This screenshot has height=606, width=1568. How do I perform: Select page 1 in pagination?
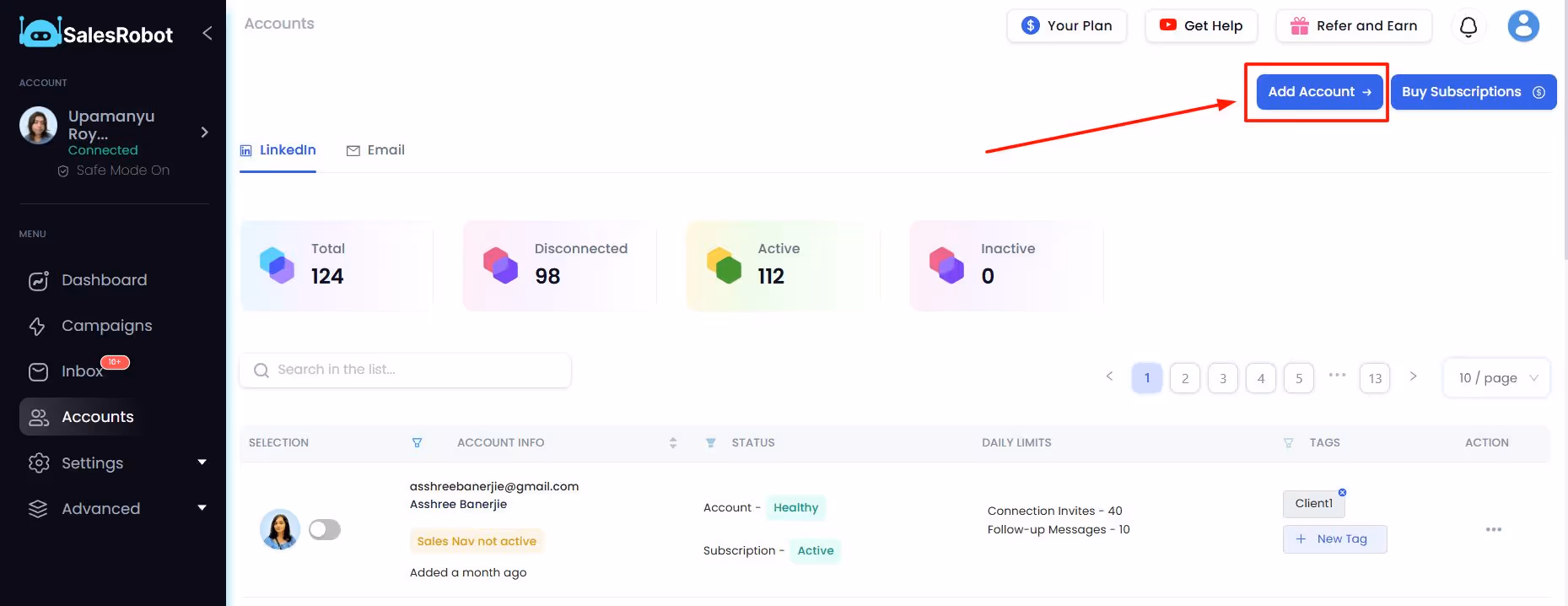1147,378
